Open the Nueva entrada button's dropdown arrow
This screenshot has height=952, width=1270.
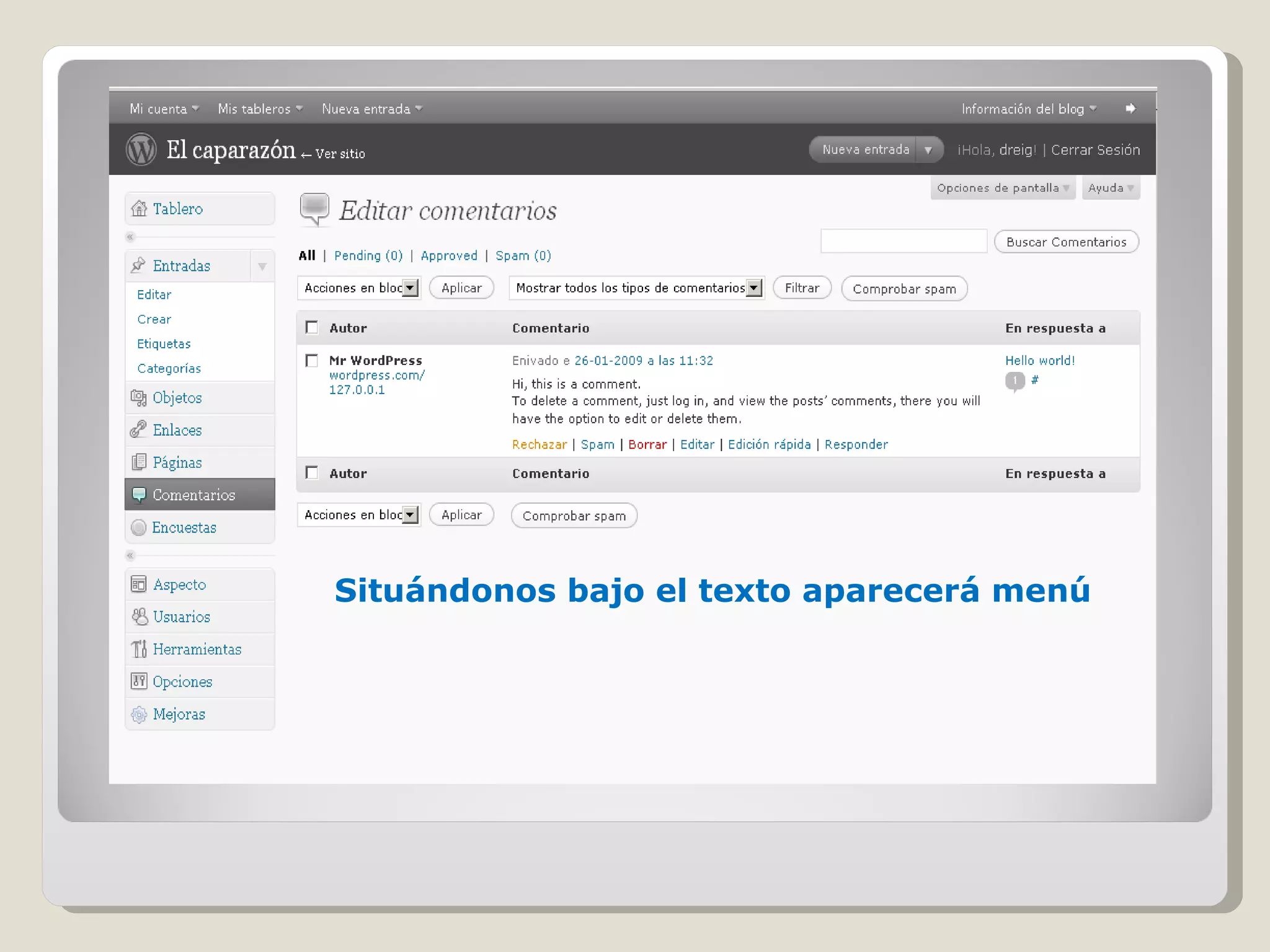tap(928, 150)
